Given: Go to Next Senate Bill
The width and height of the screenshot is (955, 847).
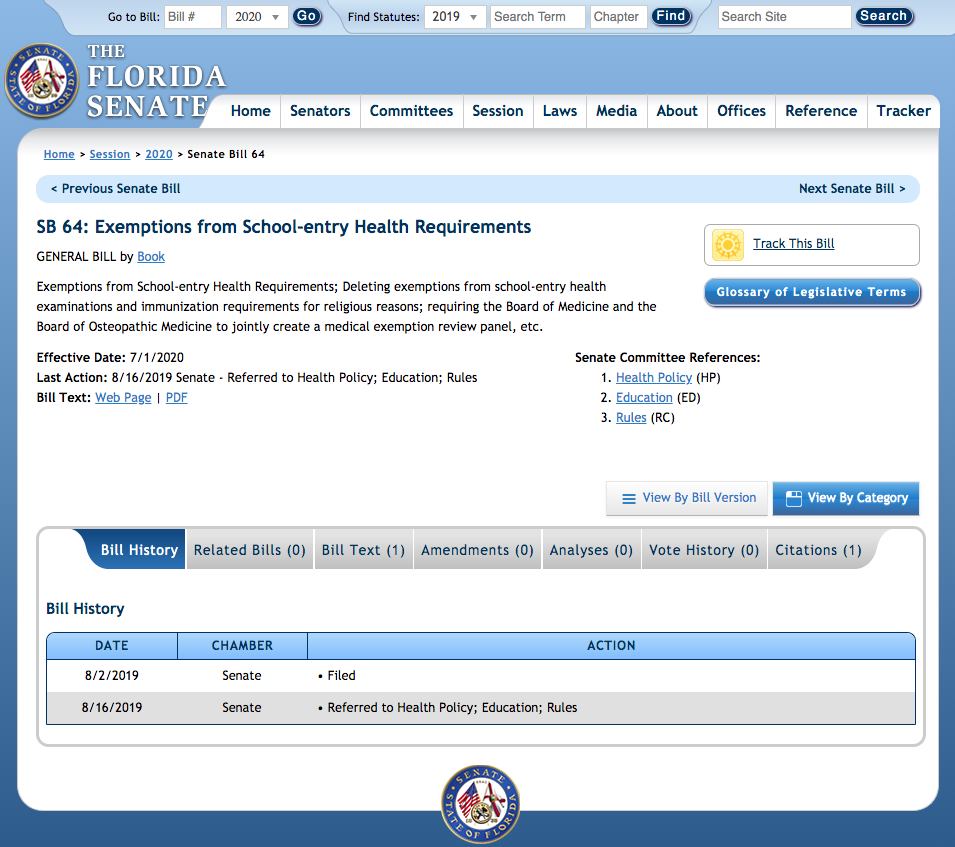Looking at the screenshot, I should tap(852, 189).
